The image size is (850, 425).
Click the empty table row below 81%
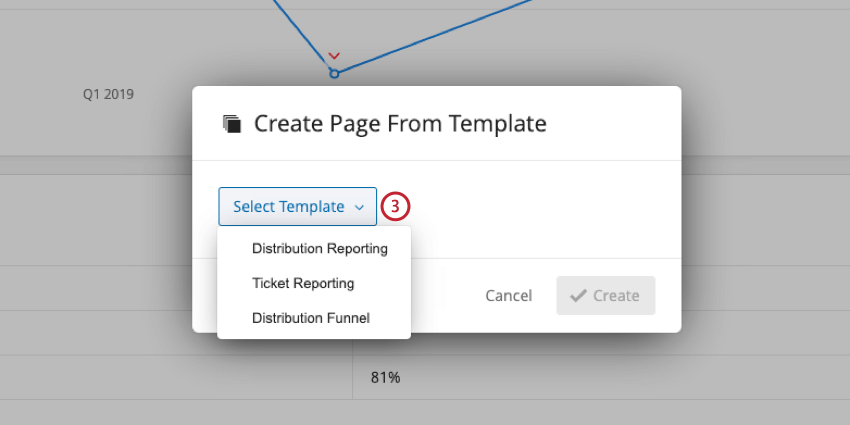coord(600,412)
